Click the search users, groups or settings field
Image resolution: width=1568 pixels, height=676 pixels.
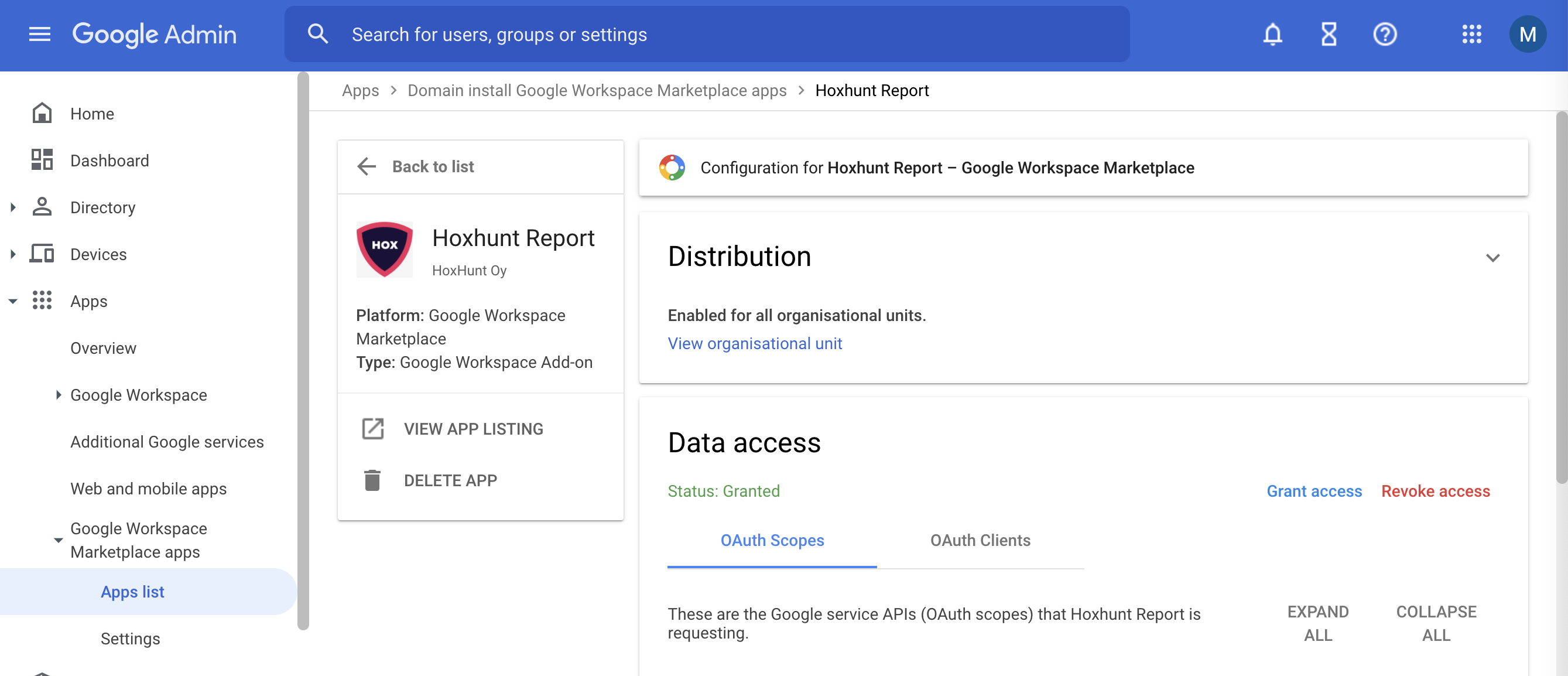(x=707, y=34)
